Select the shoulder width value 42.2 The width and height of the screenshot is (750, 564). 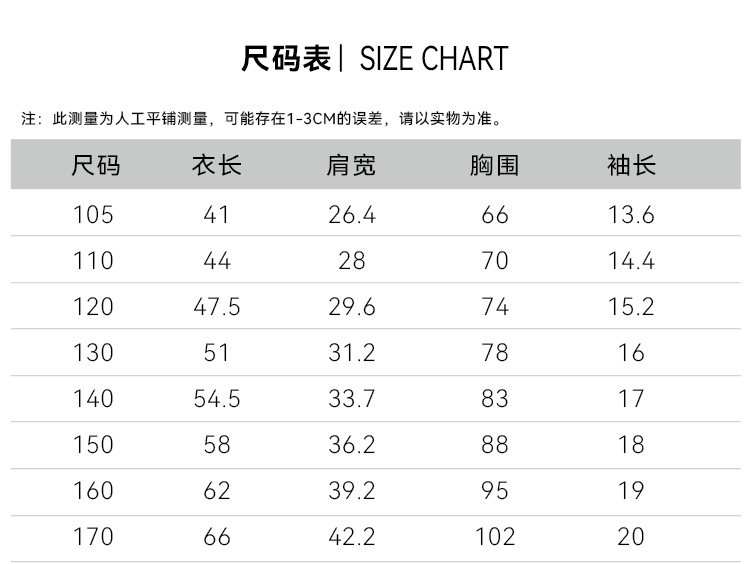[352, 537]
